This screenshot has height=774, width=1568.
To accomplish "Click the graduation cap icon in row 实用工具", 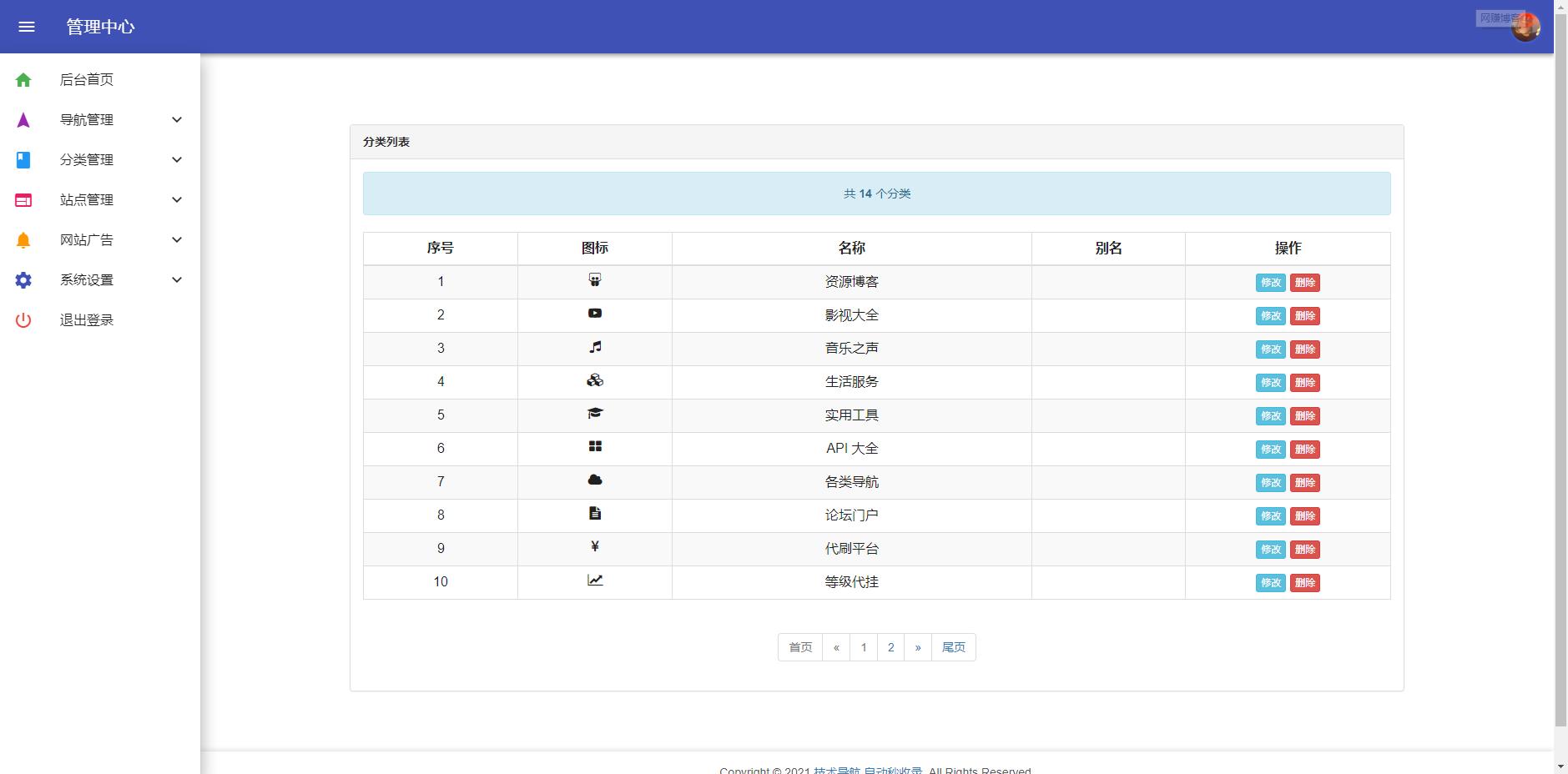I will point(595,414).
